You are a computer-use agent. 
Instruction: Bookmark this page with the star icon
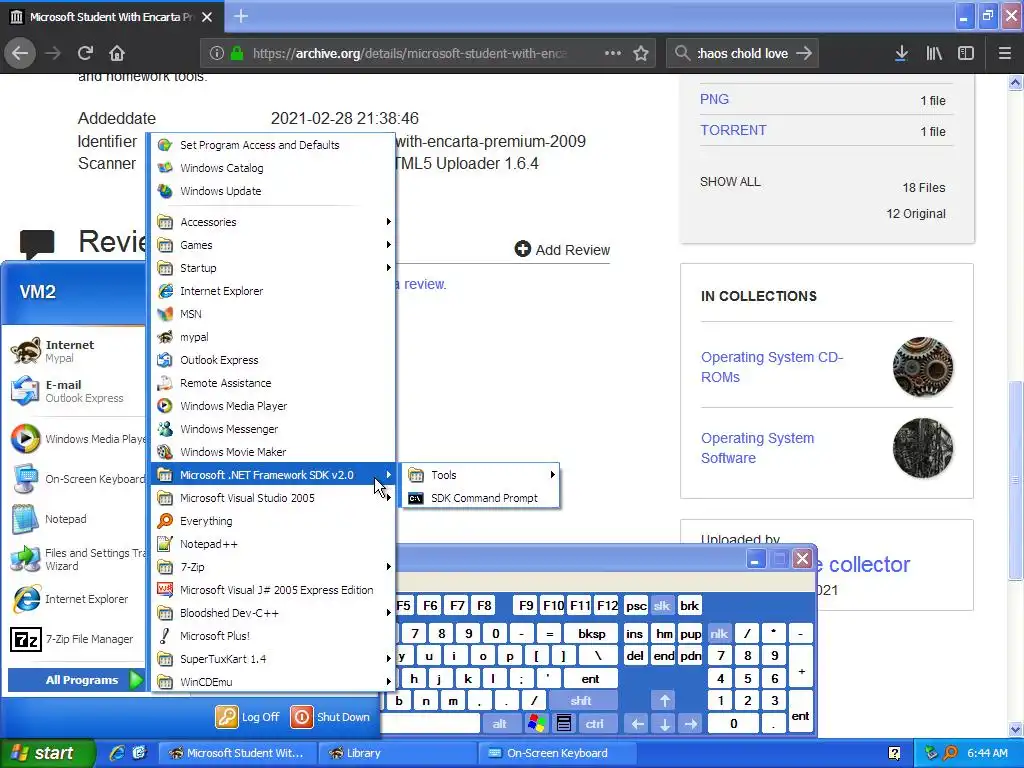tap(641, 53)
